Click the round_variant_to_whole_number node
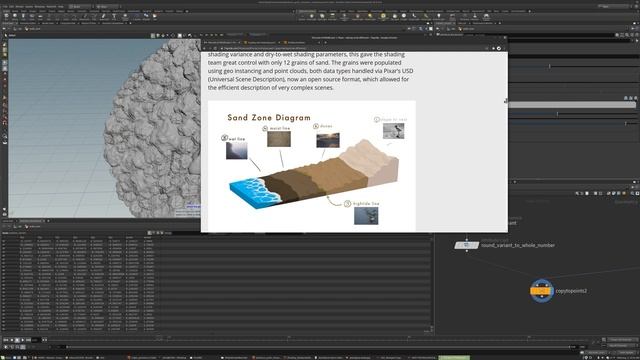This screenshot has height=360, width=640. [x=467, y=245]
